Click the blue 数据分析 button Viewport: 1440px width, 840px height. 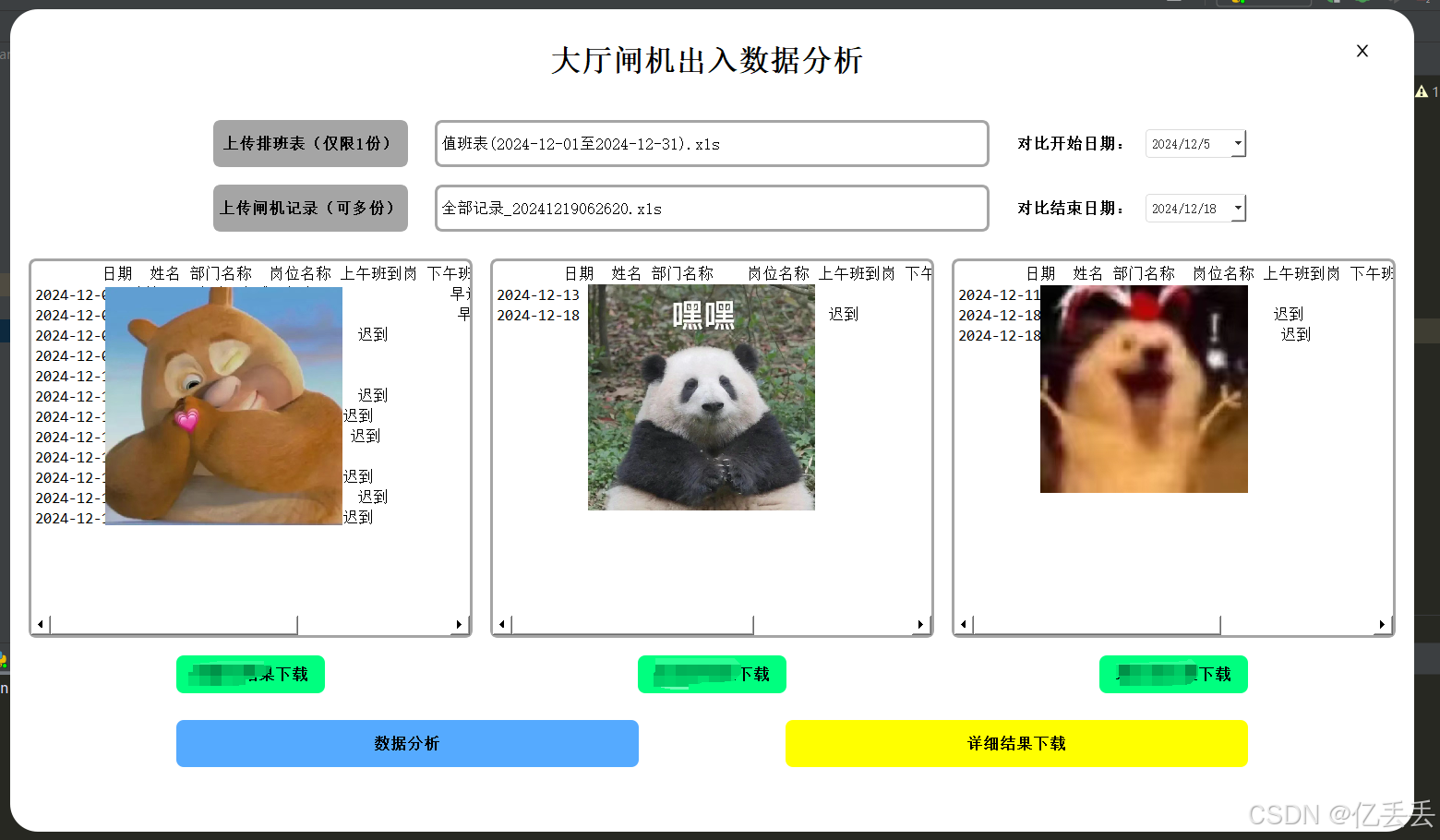point(407,743)
